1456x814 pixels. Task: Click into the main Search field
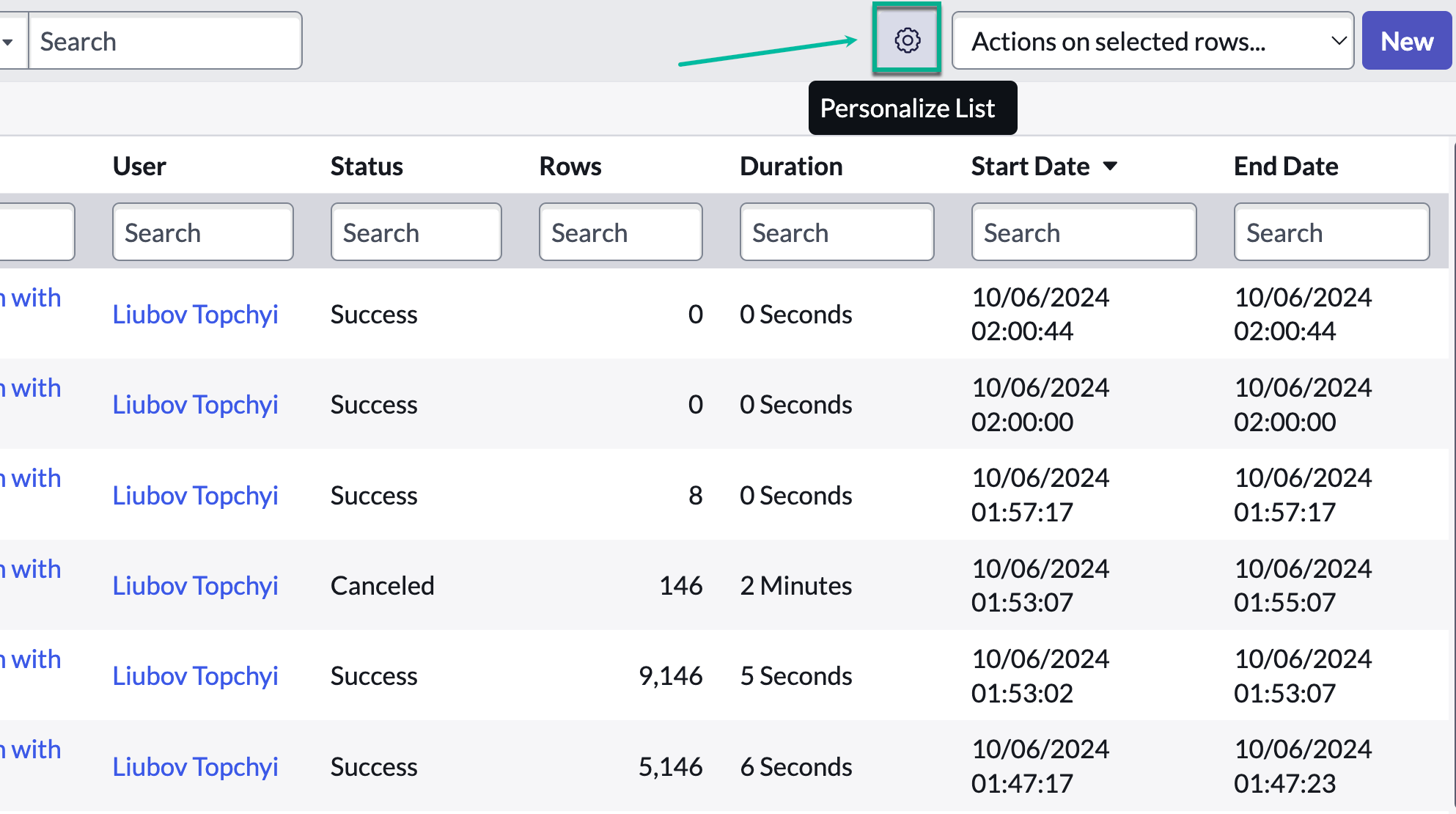click(165, 41)
